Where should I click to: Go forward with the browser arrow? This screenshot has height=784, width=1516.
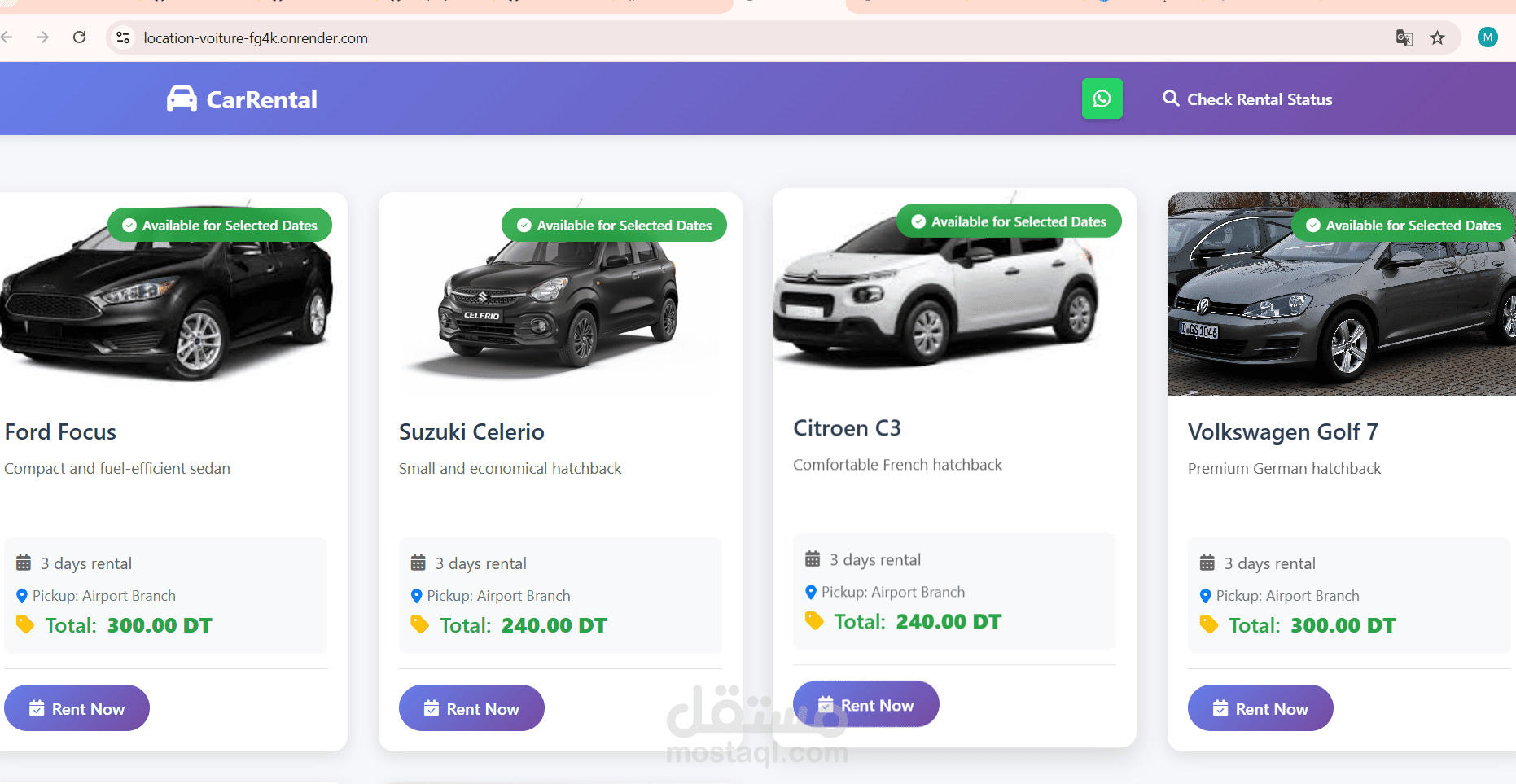(42, 37)
